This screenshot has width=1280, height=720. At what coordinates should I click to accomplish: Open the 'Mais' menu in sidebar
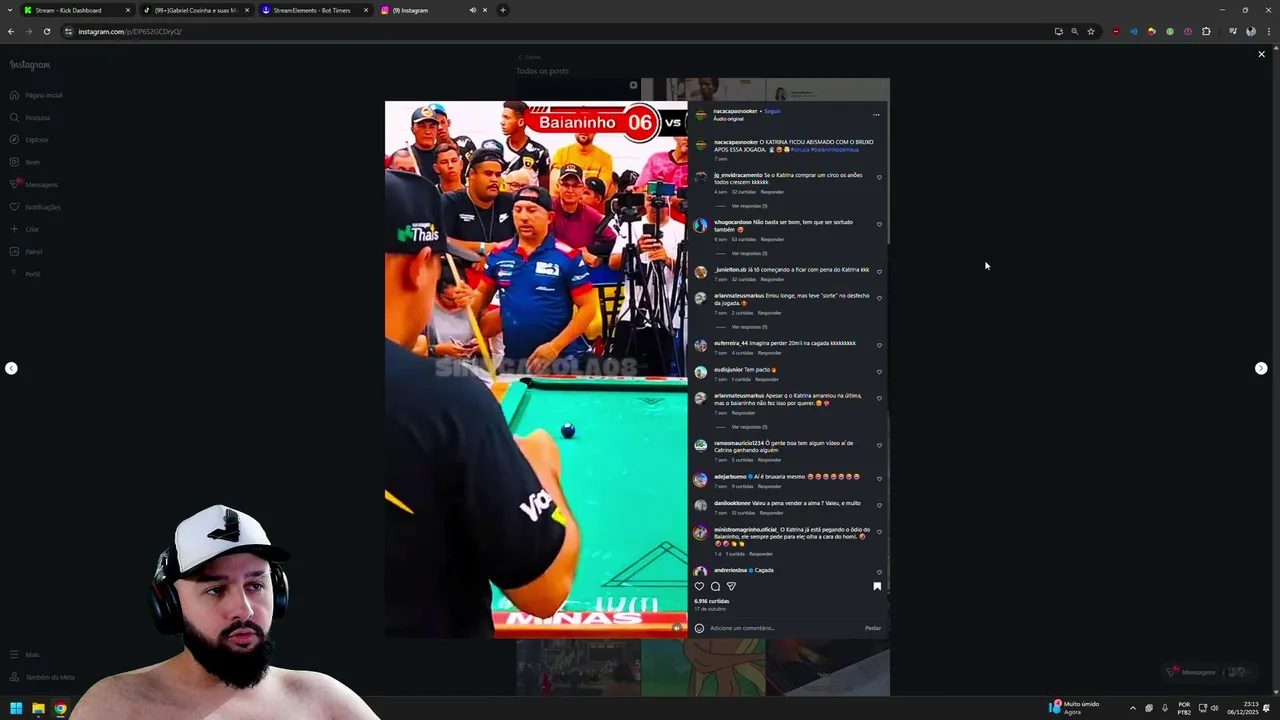coord(24,655)
